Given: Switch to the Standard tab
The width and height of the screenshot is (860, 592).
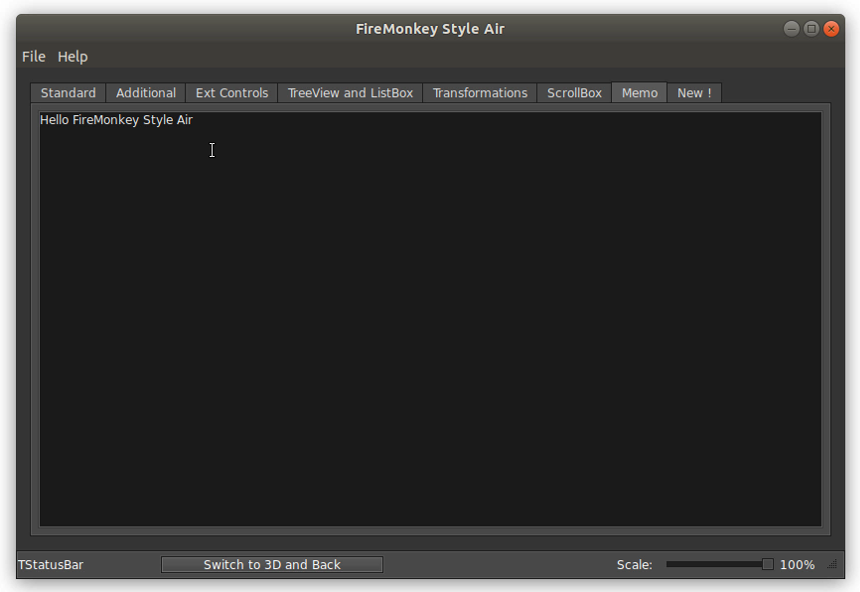Looking at the screenshot, I should pos(68,93).
